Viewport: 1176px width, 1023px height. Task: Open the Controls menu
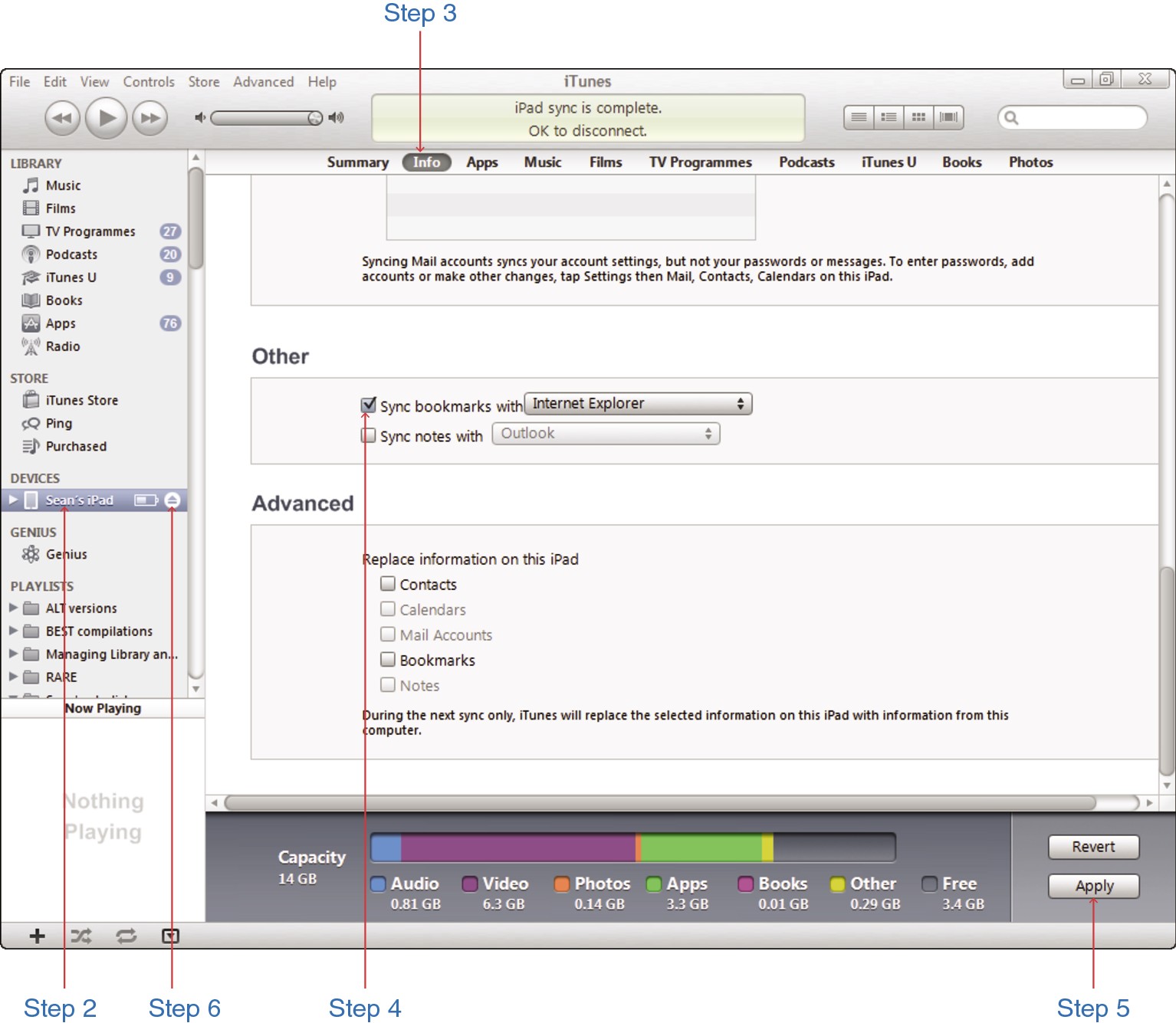coord(149,82)
